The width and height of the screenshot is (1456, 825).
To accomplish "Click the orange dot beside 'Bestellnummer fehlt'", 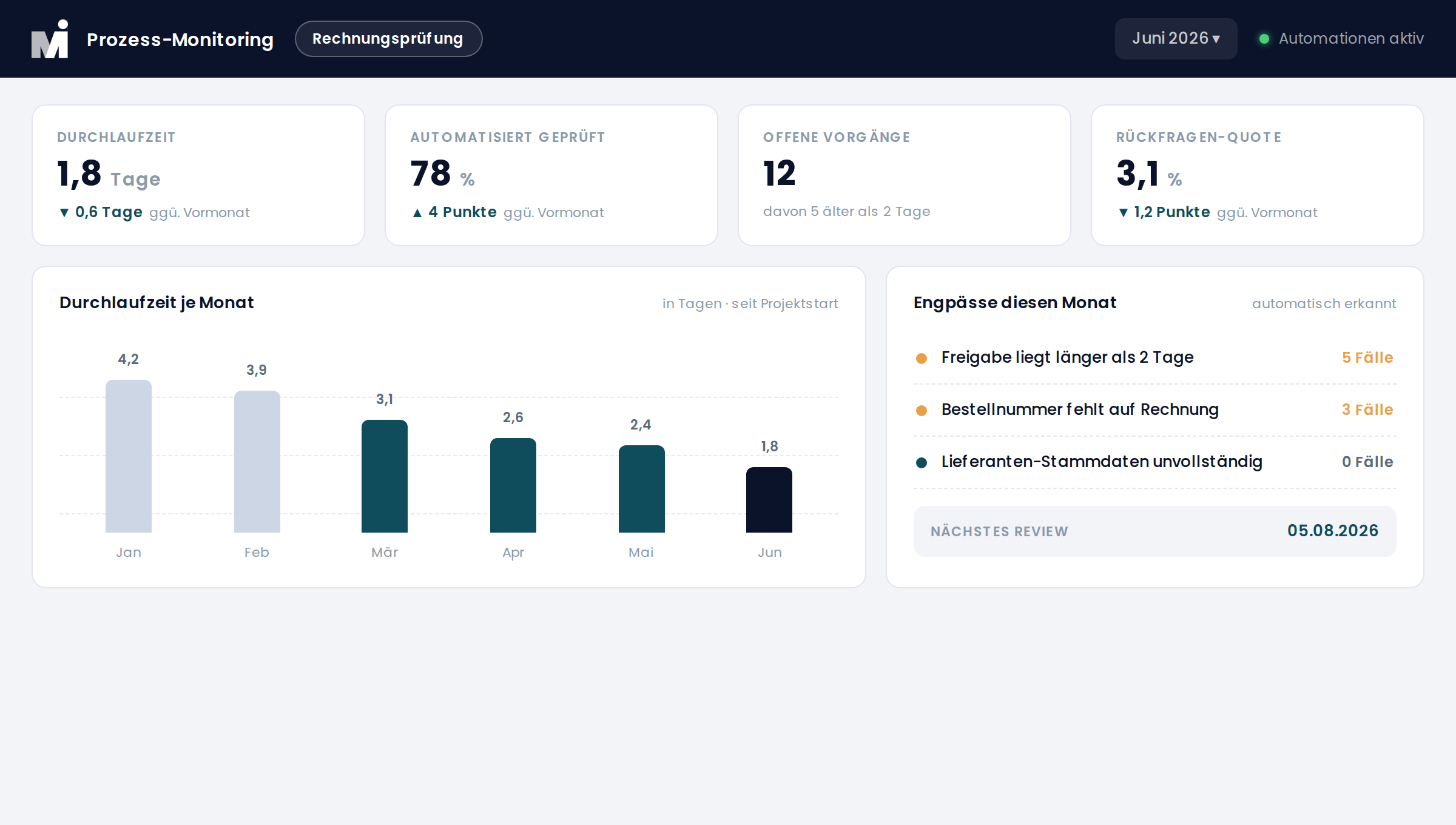I will tap(922, 411).
